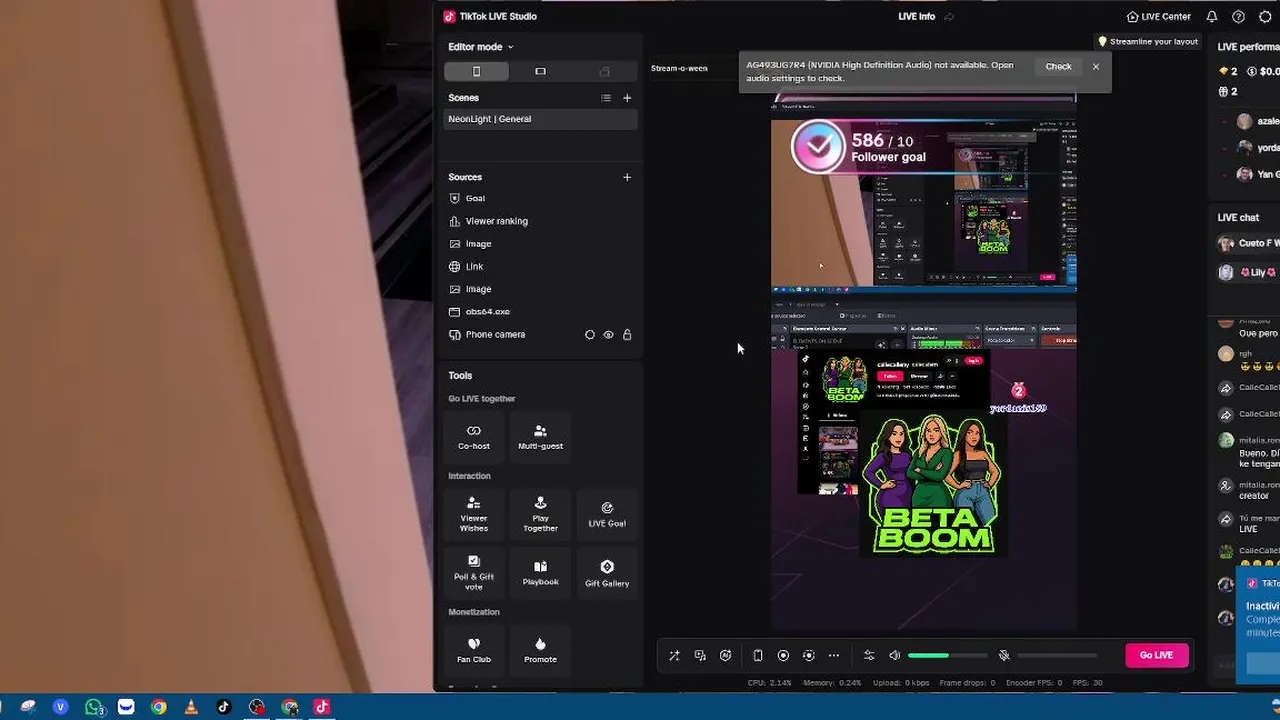This screenshot has width=1280, height=720.
Task: Adjust the green speaker volume slider
Action: [x=947, y=656]
